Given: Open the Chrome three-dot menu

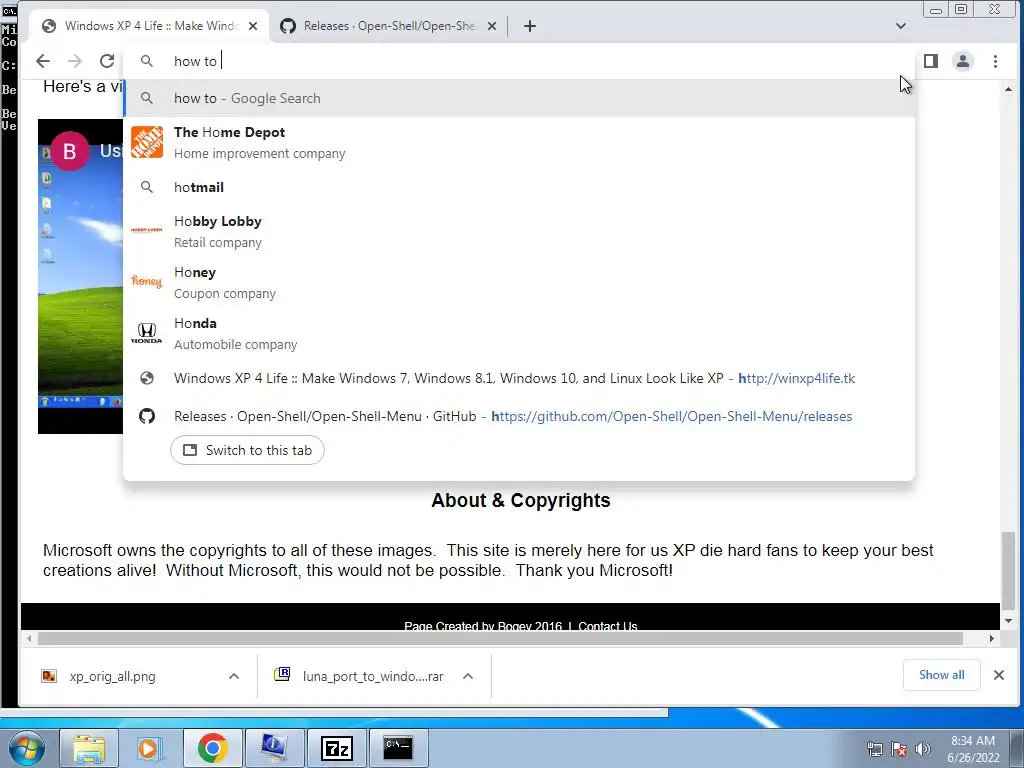Looking at the screenshot, I should pyautogui.click(x=995, y=61).
